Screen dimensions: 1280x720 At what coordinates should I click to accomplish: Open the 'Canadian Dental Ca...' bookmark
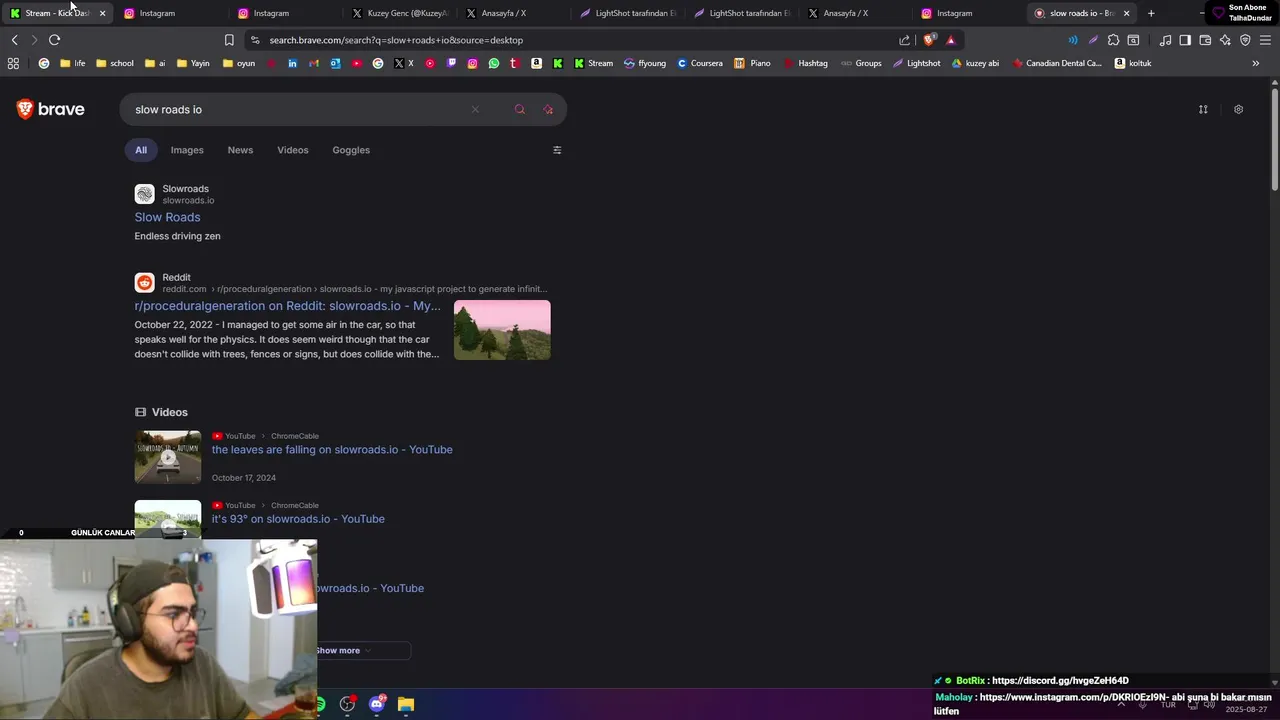1056,63
